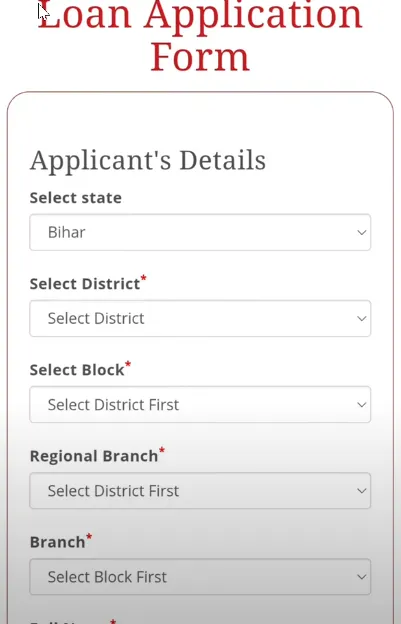Open the Regional Branch dropdown

point(200,491)
